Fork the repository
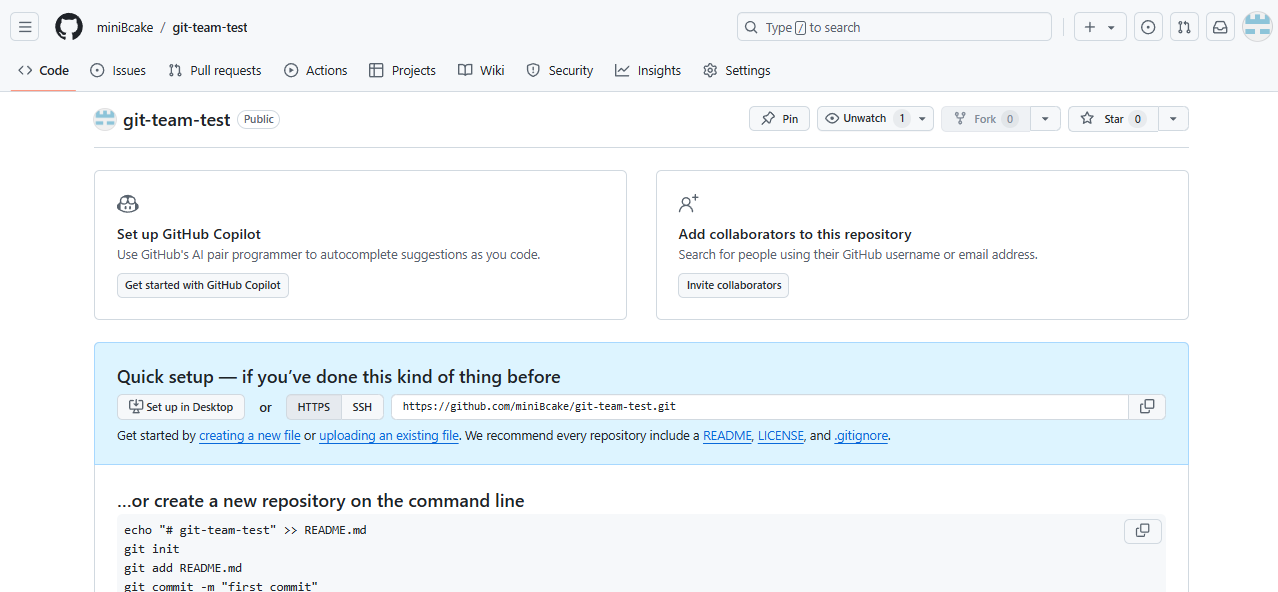1278x592 pixels. 985,119
